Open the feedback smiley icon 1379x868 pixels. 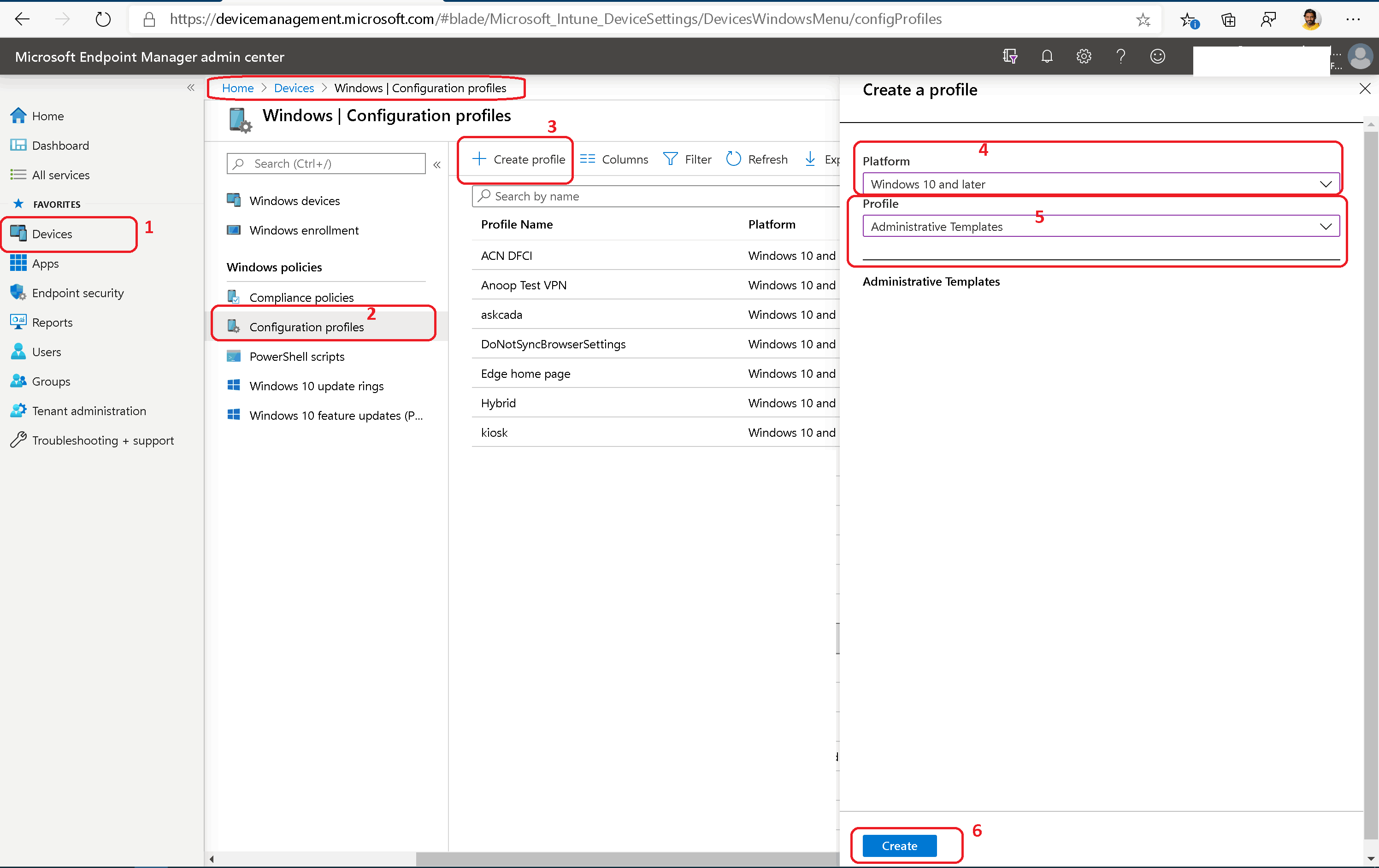point(1157,56)
